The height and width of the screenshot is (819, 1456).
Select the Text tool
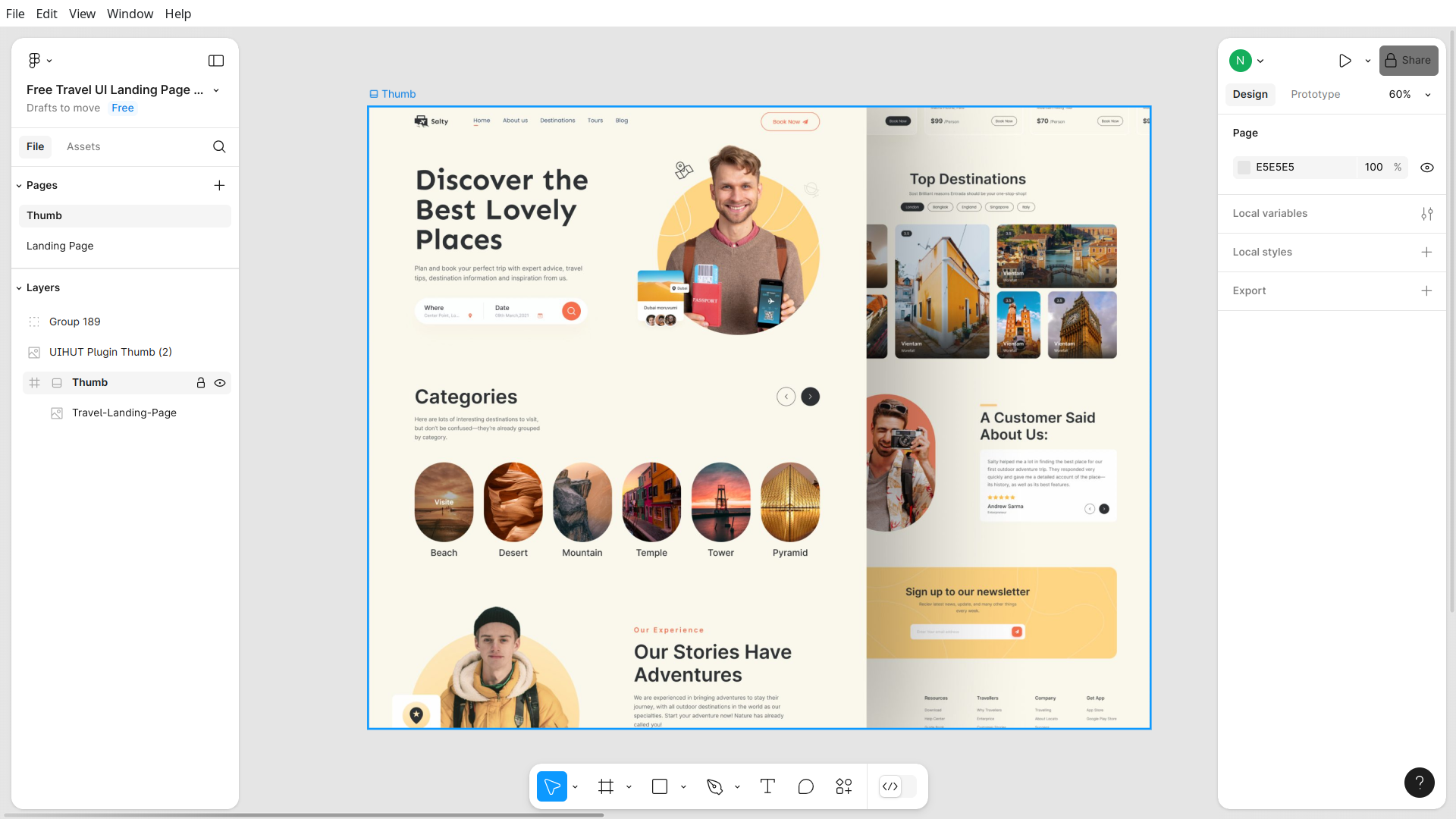coord(767,786)
